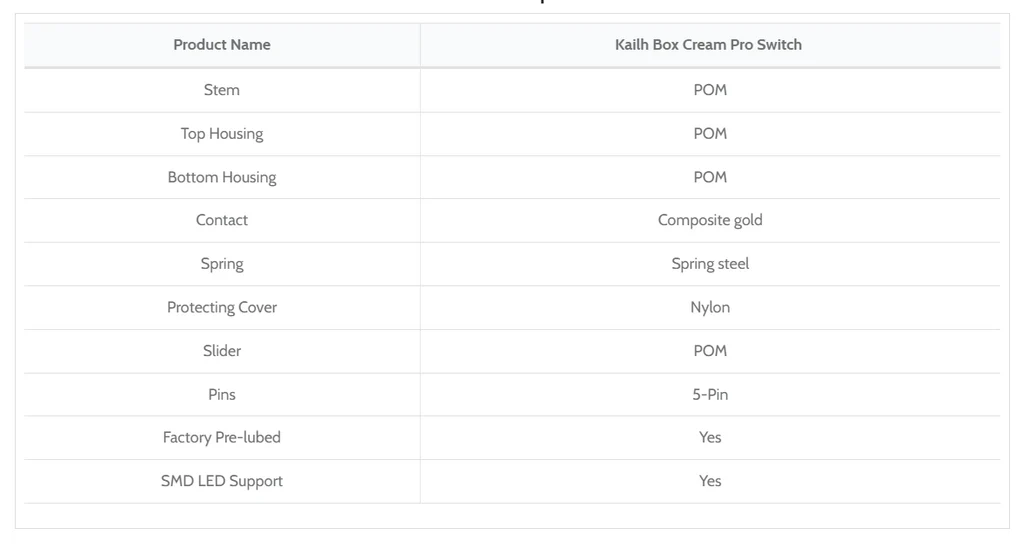Click the POM value for Bottom Housing
This screenshot has height=549, width=1024.
click(710, 177)
